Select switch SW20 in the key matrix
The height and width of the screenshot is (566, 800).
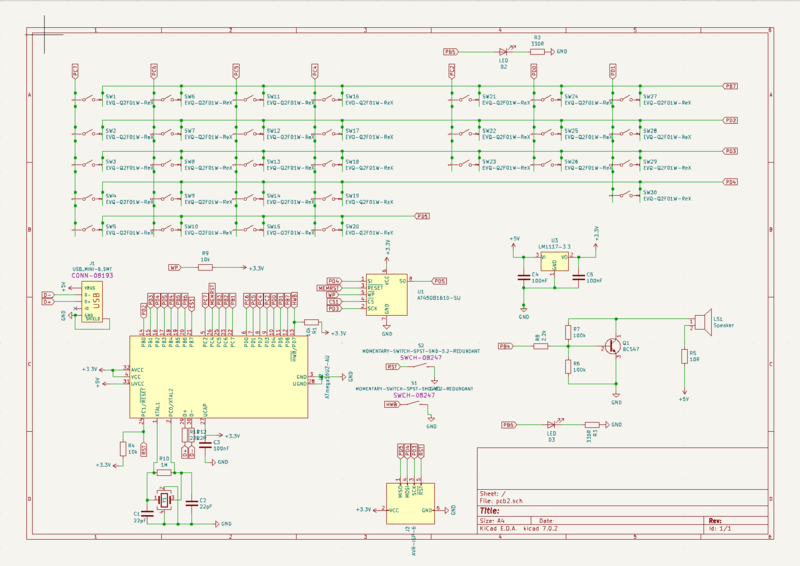(332, 227)
